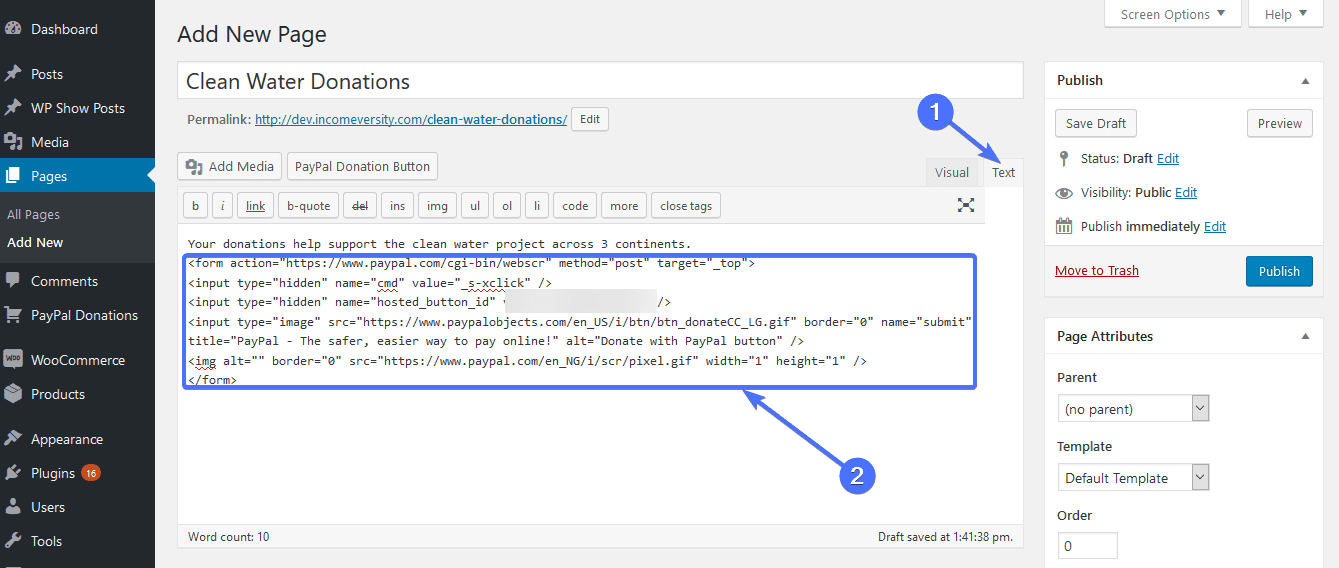
Task: Click the ul quicktag button
Action: [x=475, y=206]
